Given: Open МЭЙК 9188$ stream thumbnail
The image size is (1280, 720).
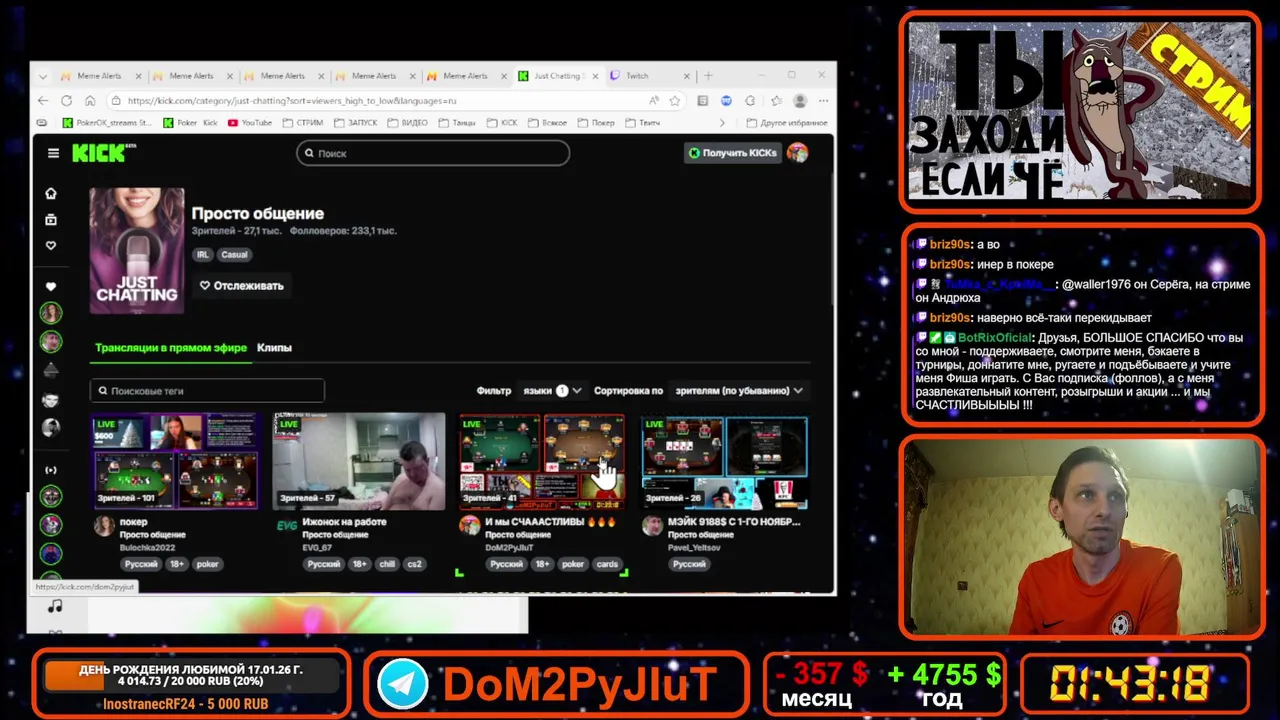Looking at the screenshot, I should click(724, 462).
